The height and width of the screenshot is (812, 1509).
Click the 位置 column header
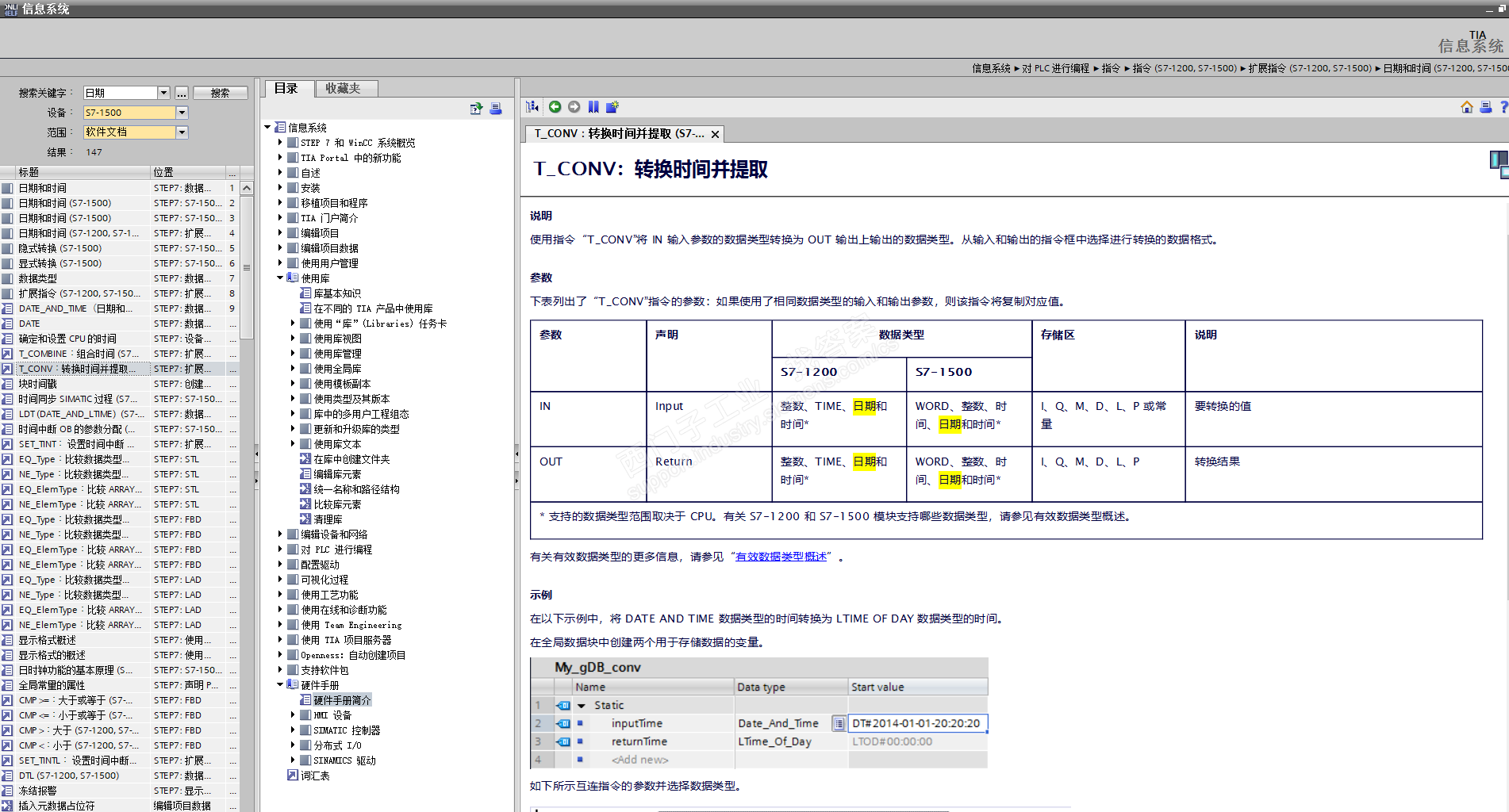coord(189,172)
